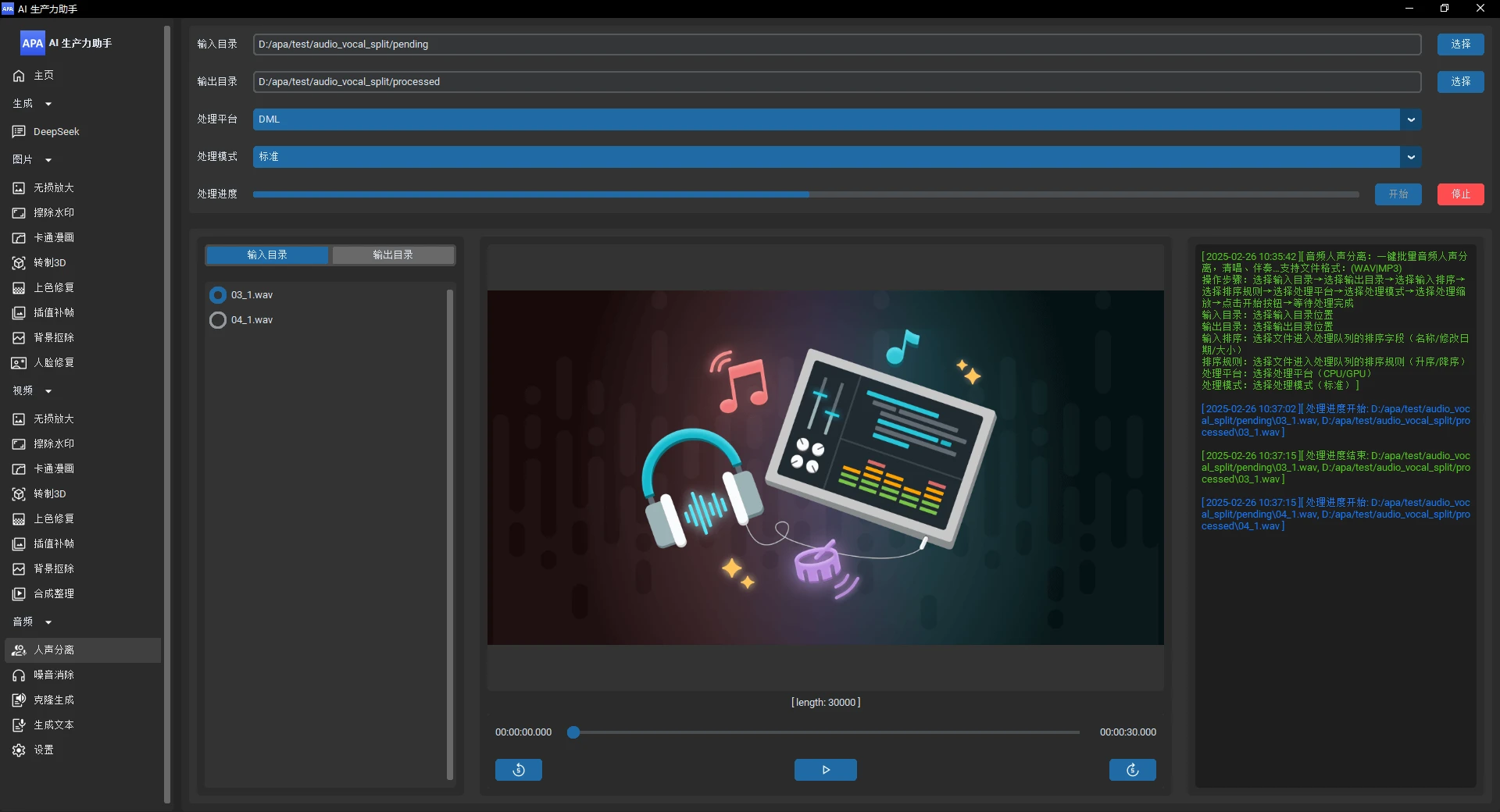Open the 合成整理 video merge tool
The height and width of the screenshot is (812, 1500).
tap(53, 594)
